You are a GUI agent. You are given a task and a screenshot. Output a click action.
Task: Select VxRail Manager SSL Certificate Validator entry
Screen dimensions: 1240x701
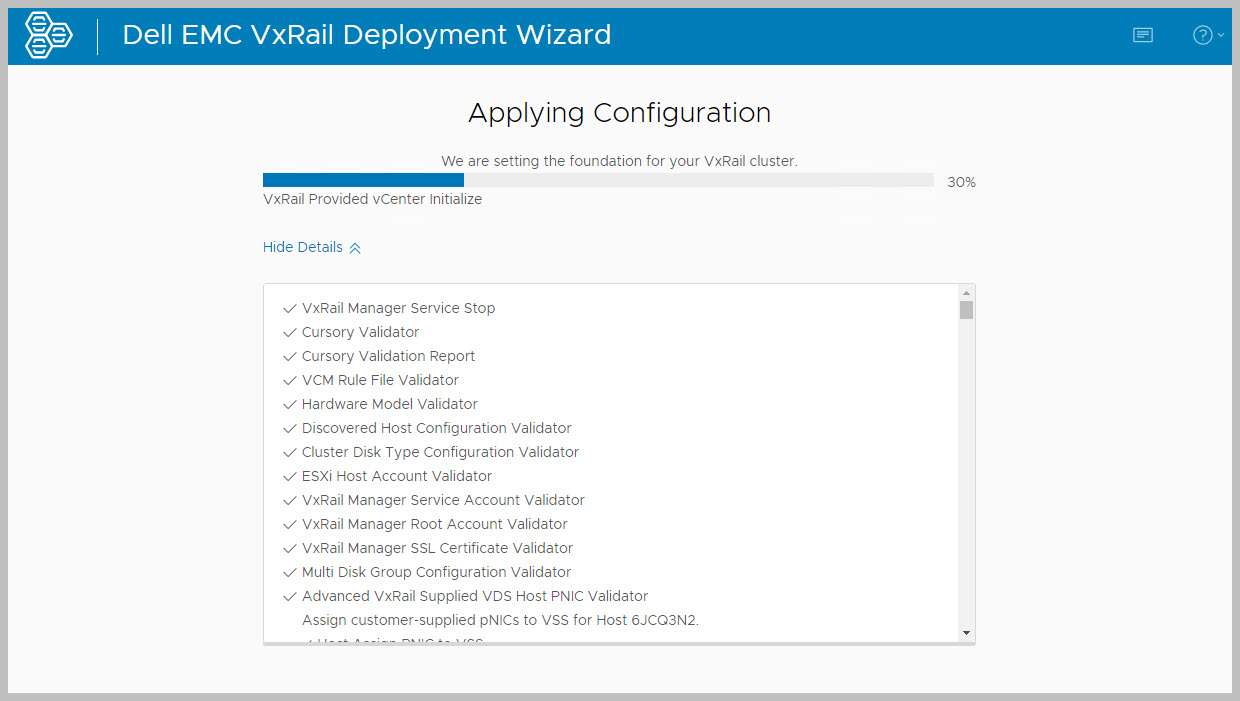(x=437, y=548)
